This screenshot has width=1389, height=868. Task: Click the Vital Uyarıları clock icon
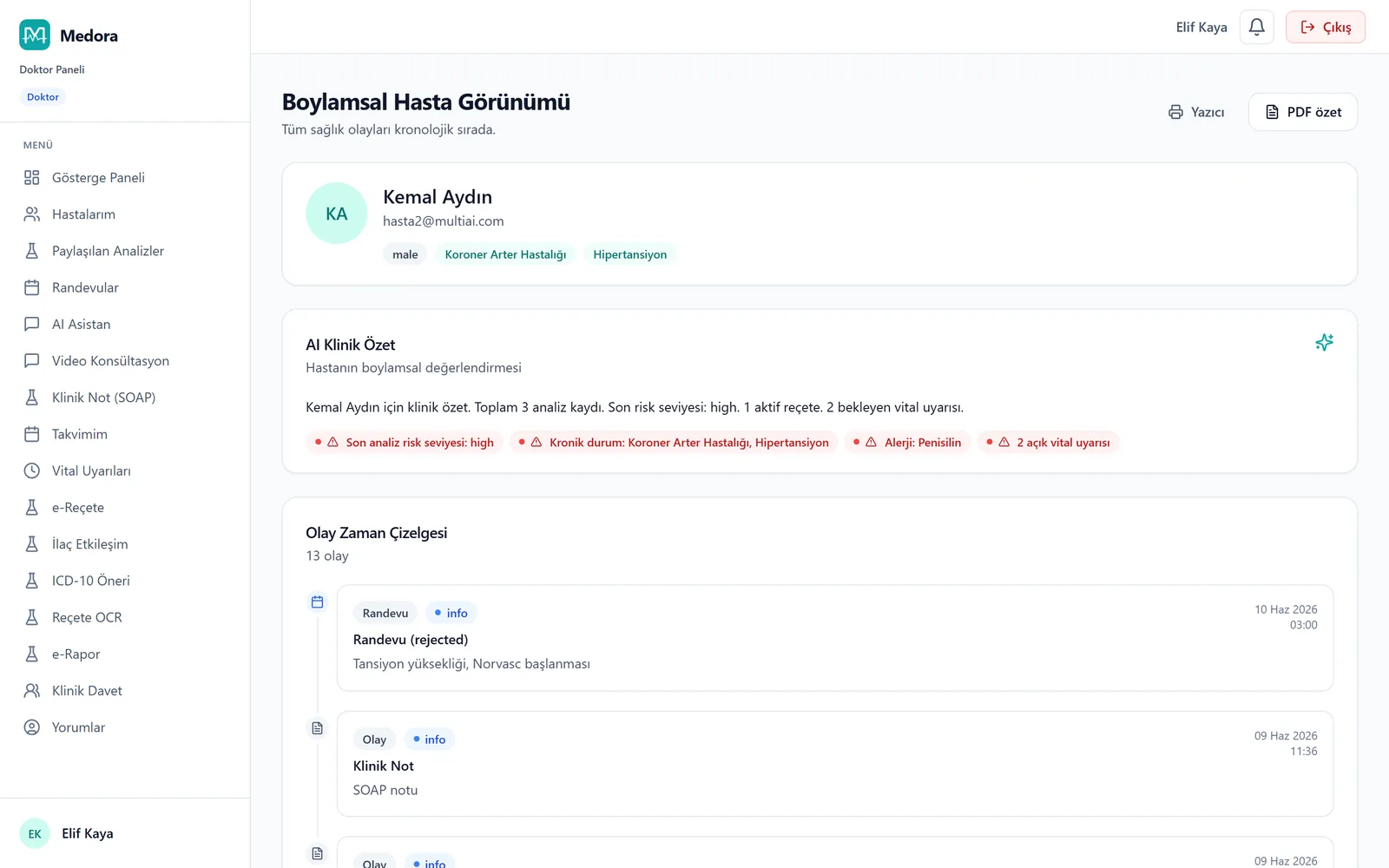pos(32,470)
